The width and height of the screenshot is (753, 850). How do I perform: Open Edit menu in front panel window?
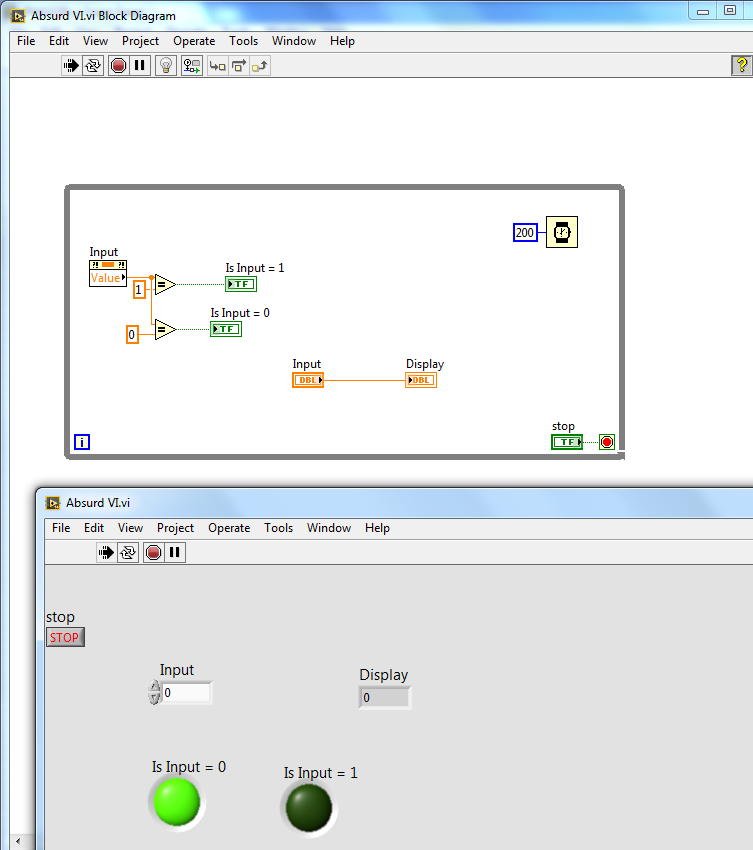coord(94,528)
